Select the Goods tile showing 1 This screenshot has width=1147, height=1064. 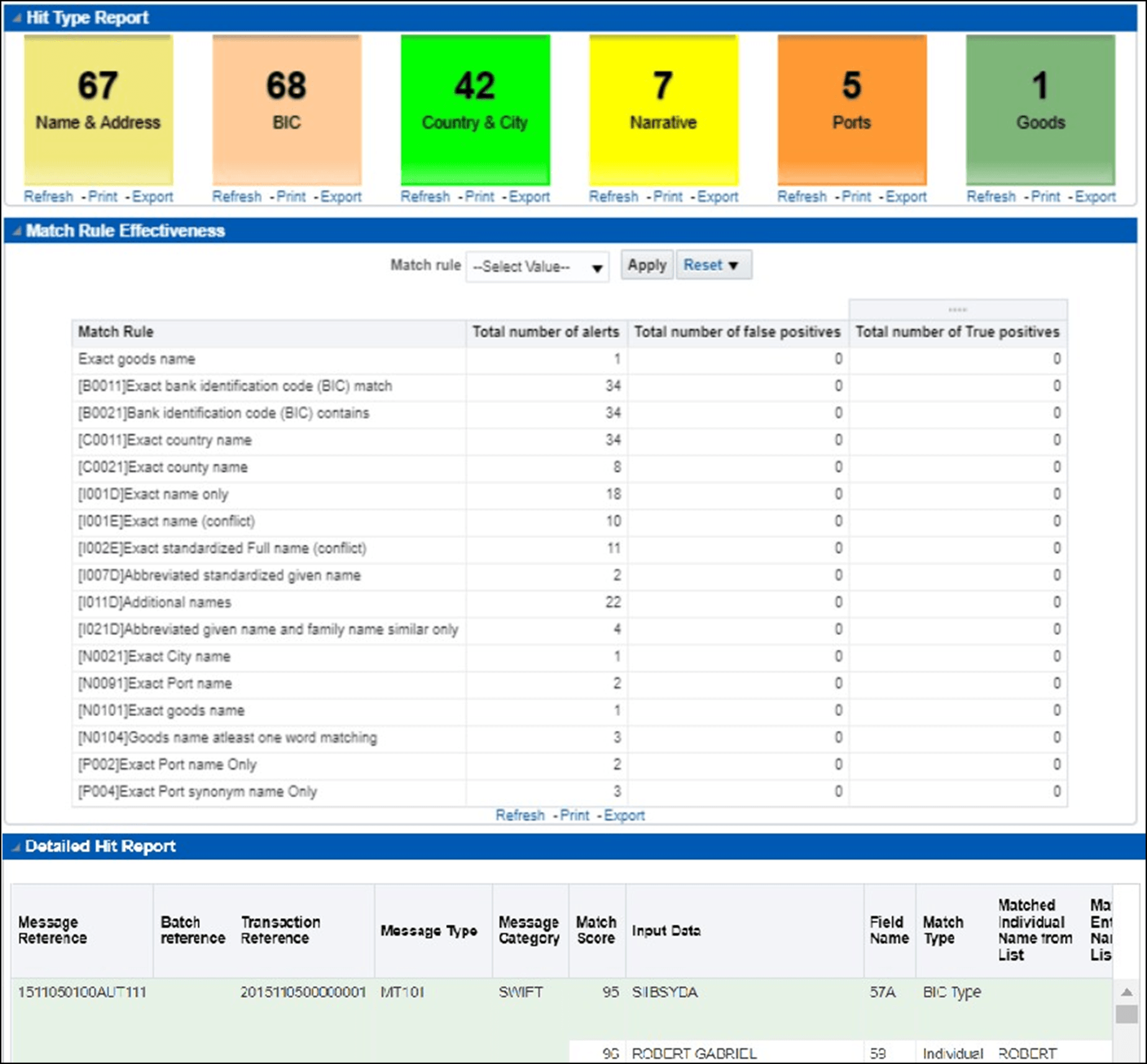pos(1040,112)
